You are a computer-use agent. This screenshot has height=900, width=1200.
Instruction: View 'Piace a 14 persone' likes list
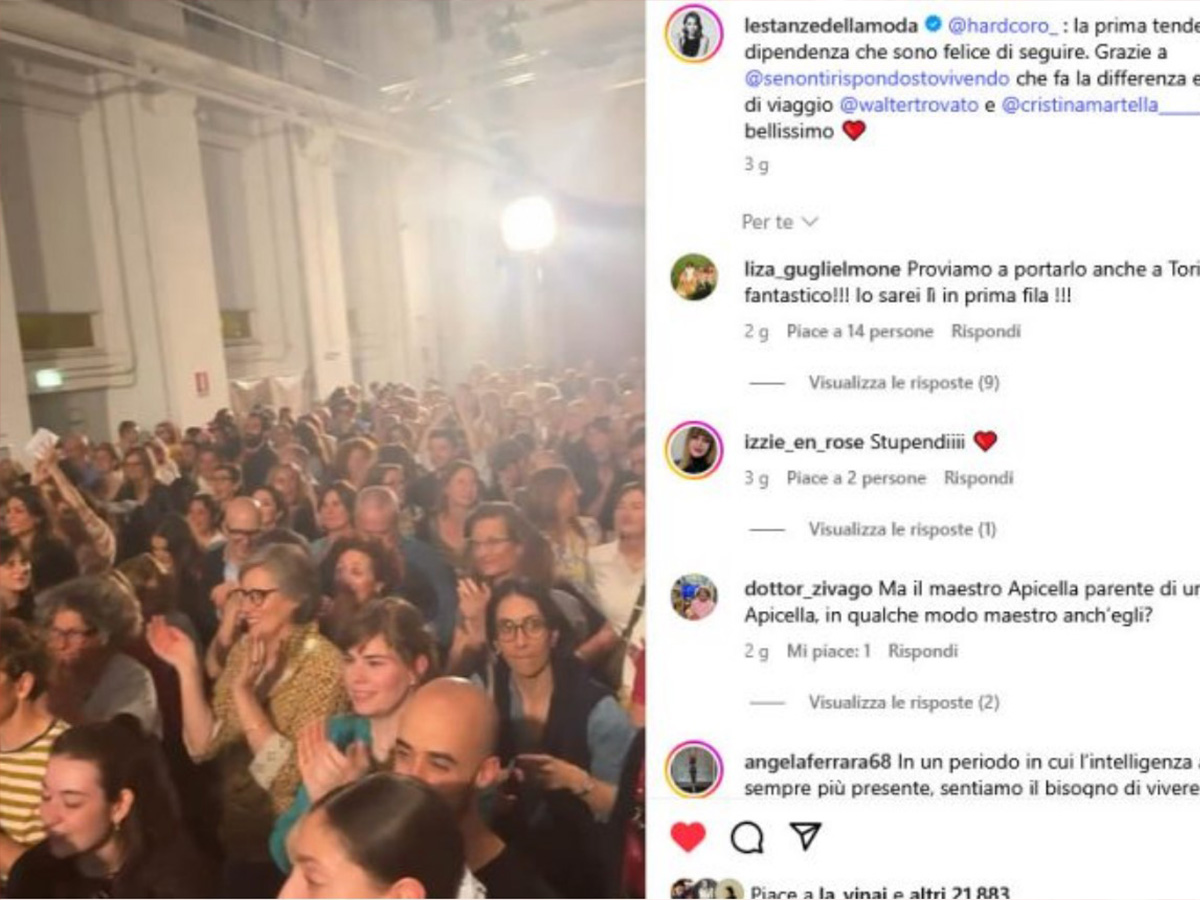point(860,331)
